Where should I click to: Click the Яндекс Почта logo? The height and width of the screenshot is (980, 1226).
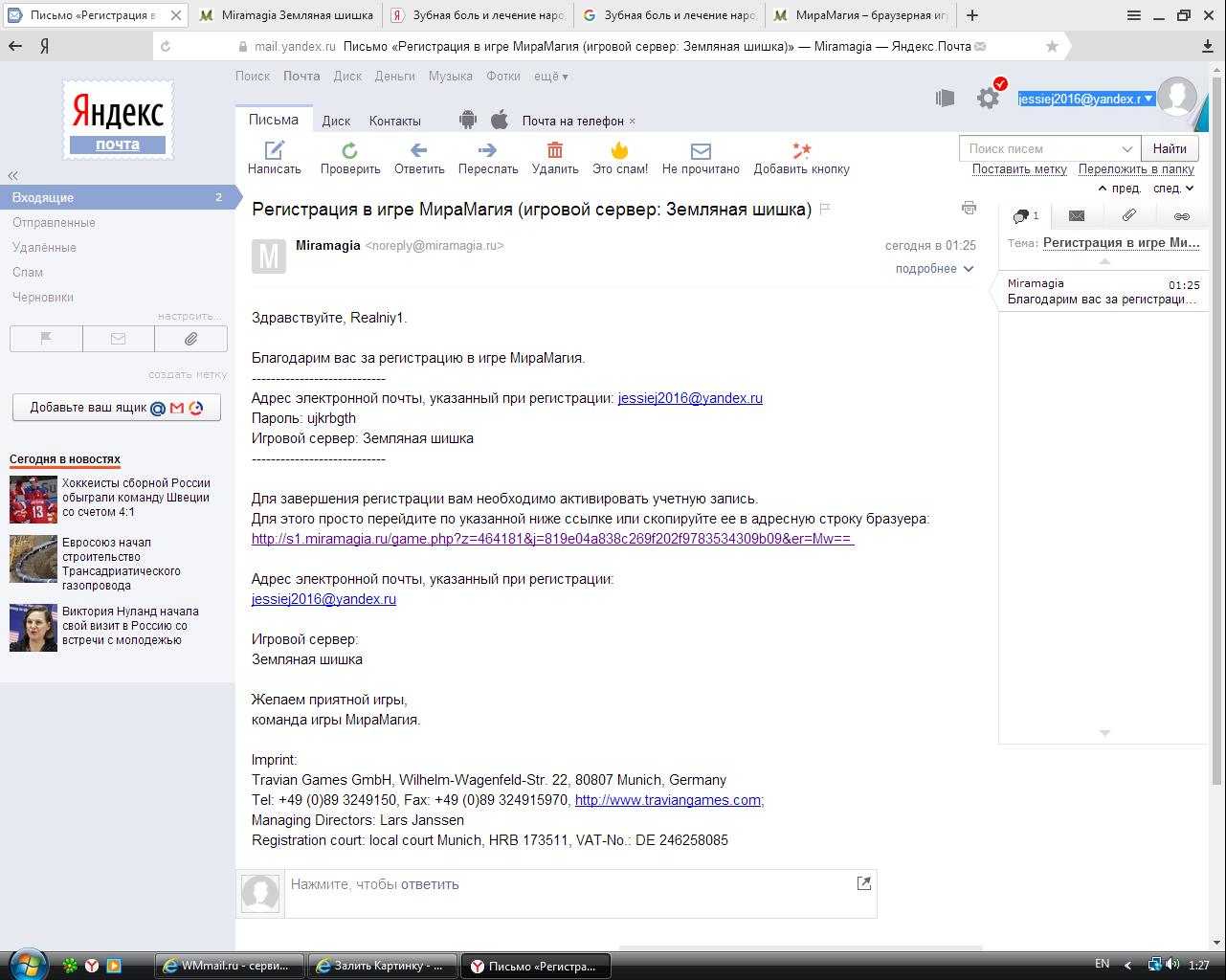119,121
